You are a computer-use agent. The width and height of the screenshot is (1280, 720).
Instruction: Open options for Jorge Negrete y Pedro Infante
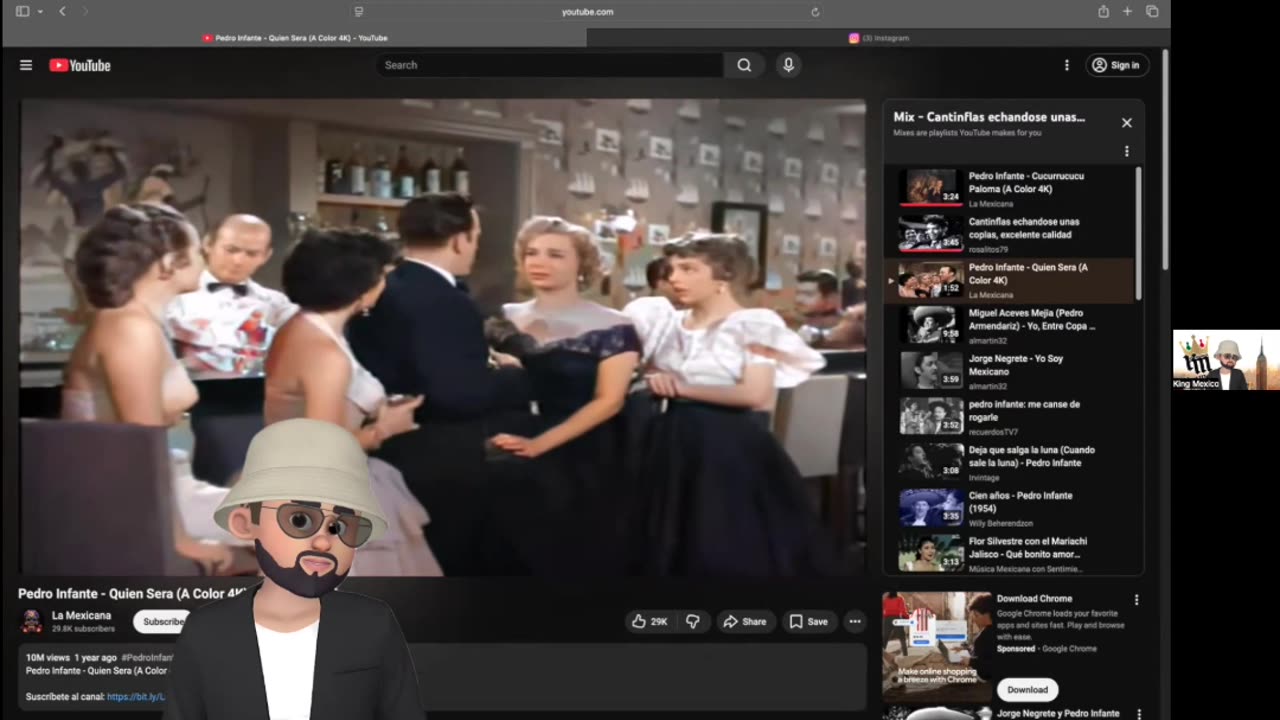pyautogui.click(x=1138, y=714)
